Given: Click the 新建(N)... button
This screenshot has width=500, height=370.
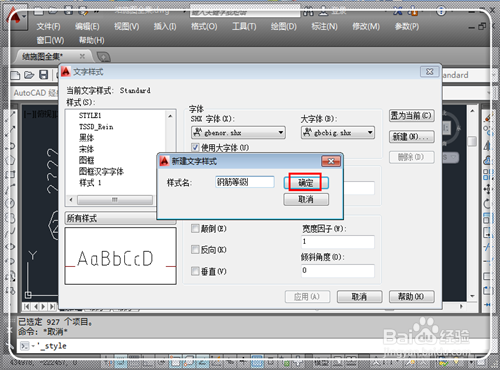Looking at the screenshot, I should pyautogui.click(x=411, y=137).
